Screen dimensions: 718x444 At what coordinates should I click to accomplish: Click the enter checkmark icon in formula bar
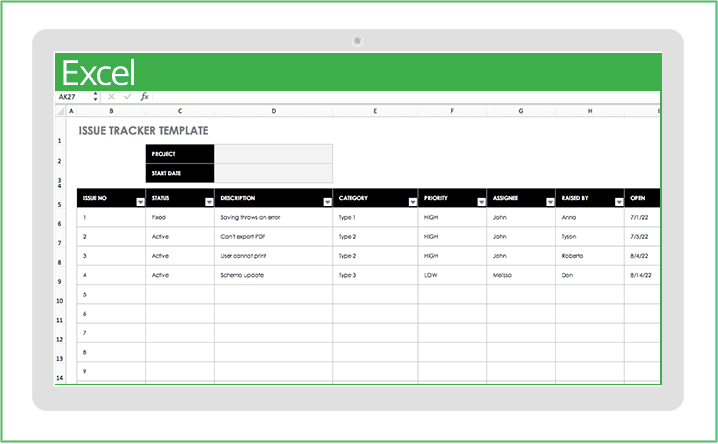[x=127, y=97]
